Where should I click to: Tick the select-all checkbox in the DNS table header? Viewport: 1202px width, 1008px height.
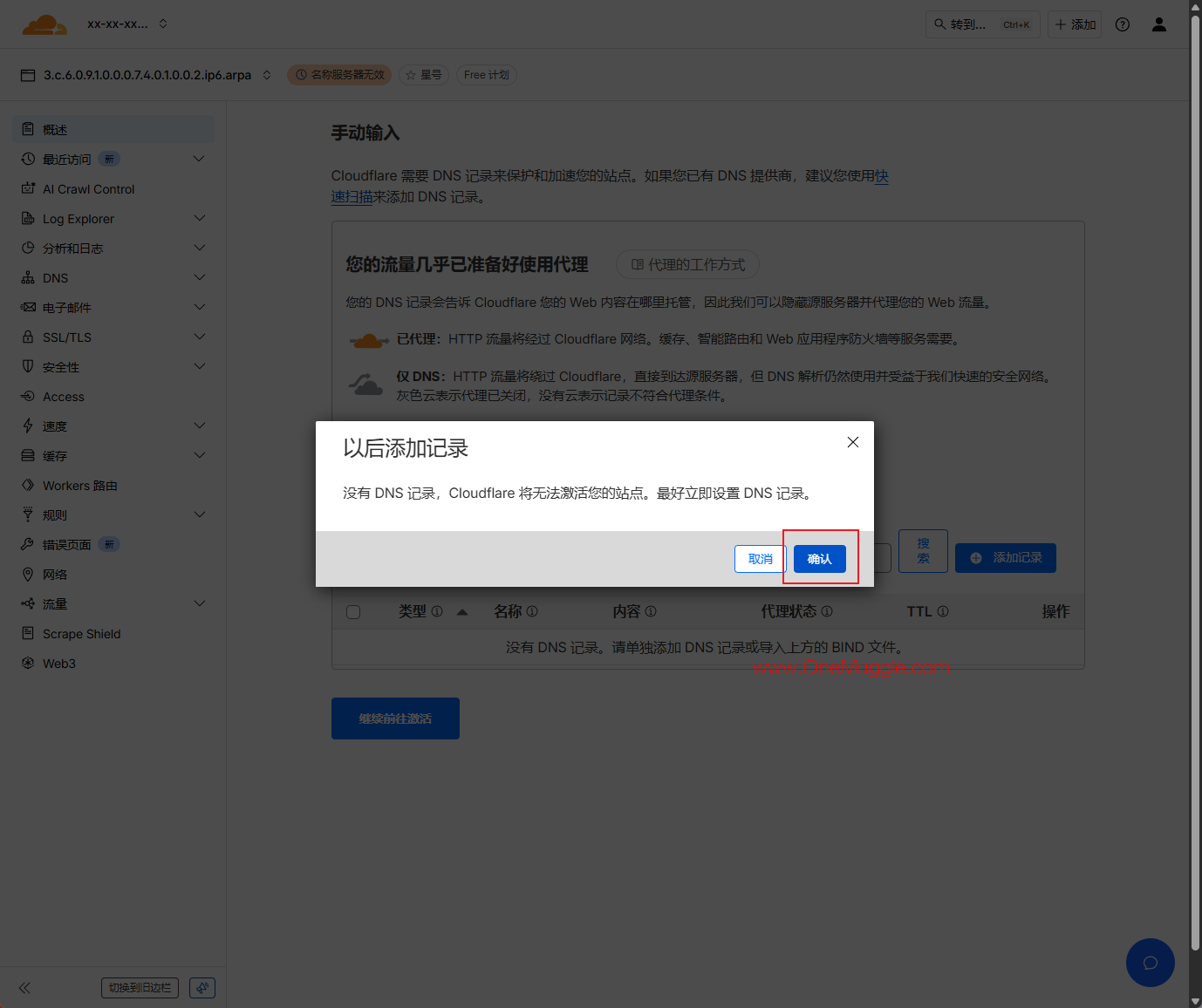[x=353, y=612]
